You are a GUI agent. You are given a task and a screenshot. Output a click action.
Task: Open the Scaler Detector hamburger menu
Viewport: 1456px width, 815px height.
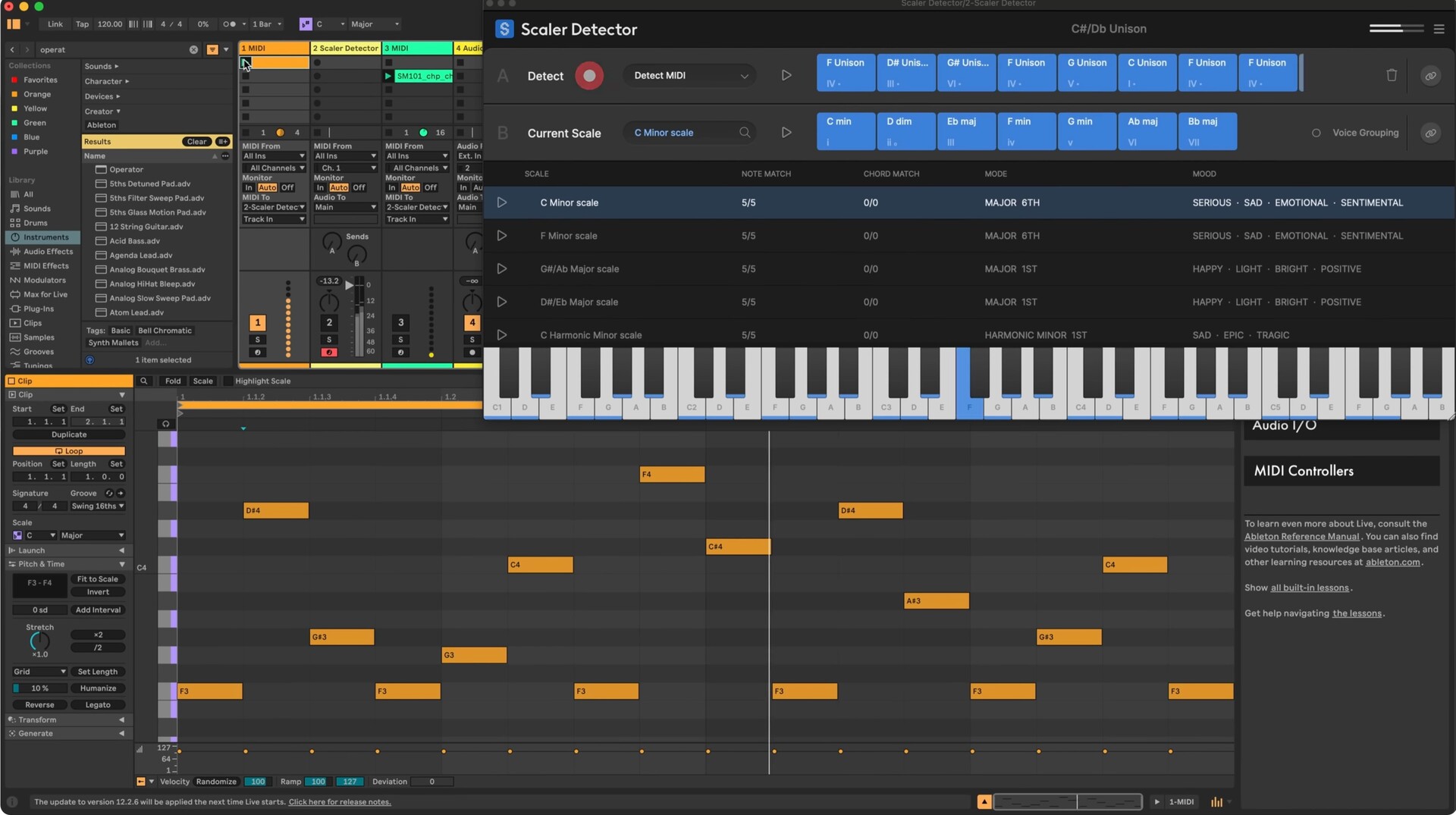click(1439, 29)
